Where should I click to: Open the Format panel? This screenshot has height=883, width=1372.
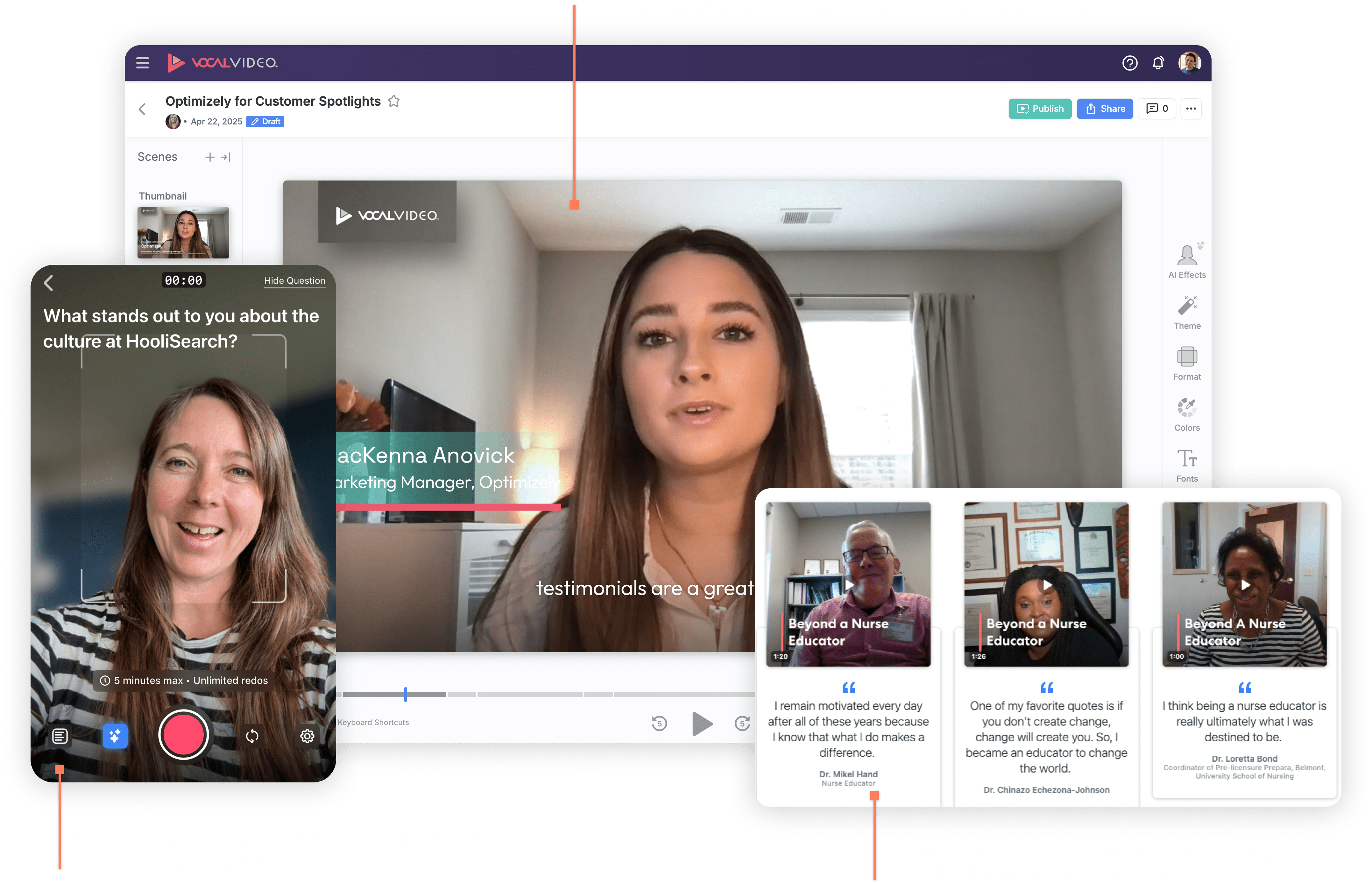pyautogui.click(x=1187, y=364)
